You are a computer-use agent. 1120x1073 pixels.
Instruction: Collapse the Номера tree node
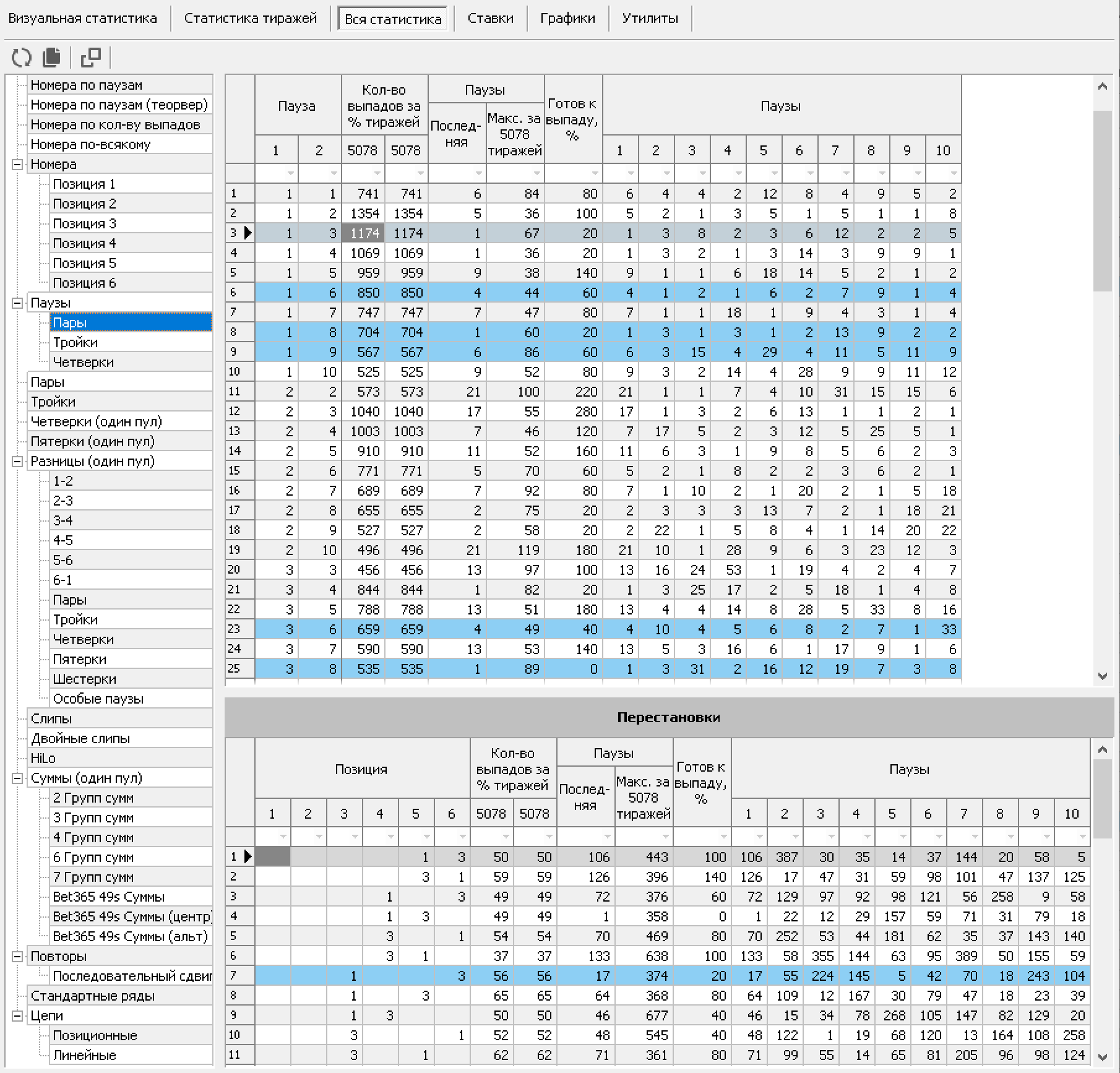17,165
